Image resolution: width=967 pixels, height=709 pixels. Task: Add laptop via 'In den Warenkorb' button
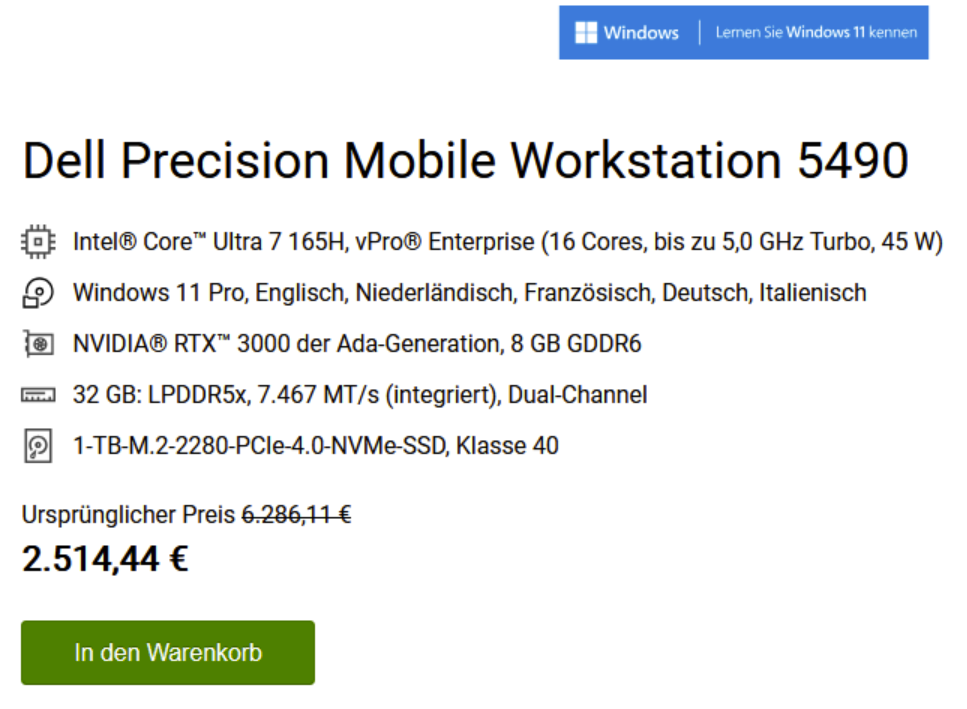[168, 653]
